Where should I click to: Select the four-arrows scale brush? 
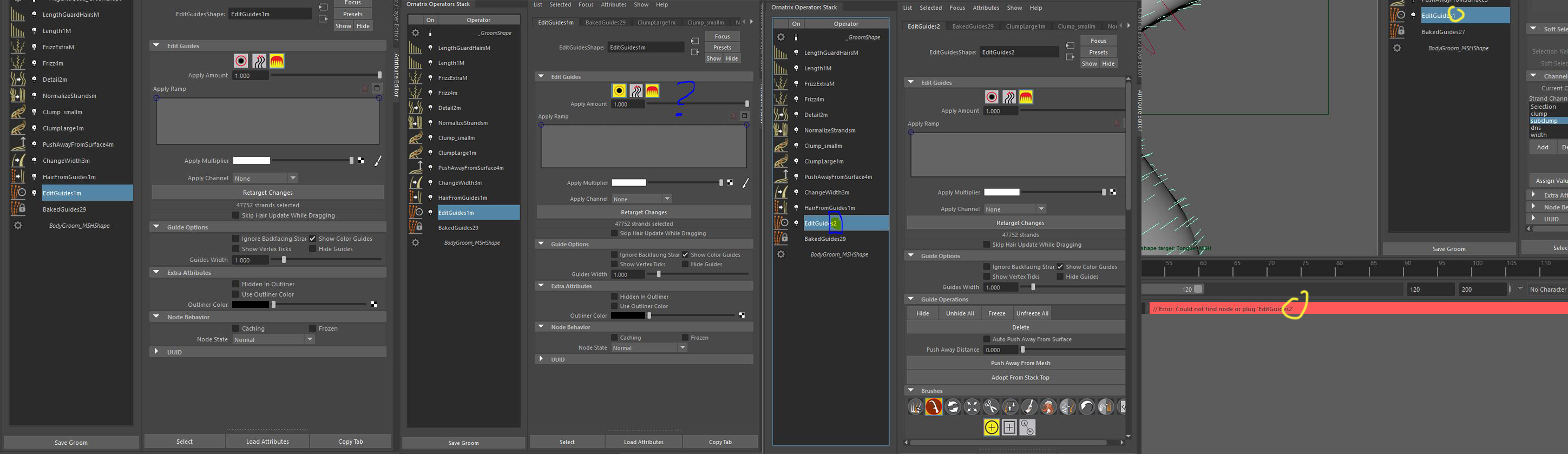(x=972, y=407)
